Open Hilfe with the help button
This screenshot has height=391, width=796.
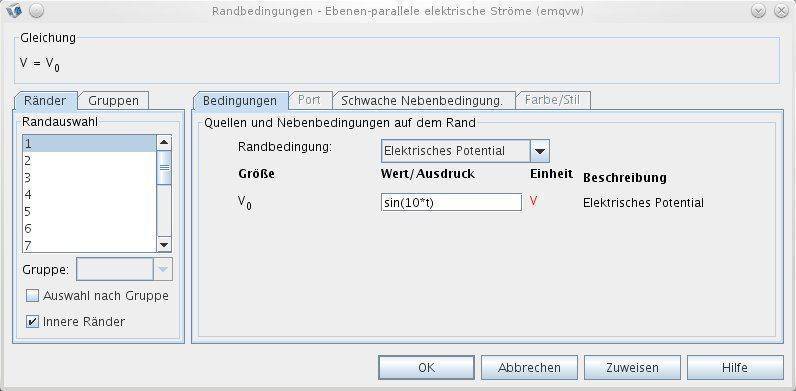735,367
